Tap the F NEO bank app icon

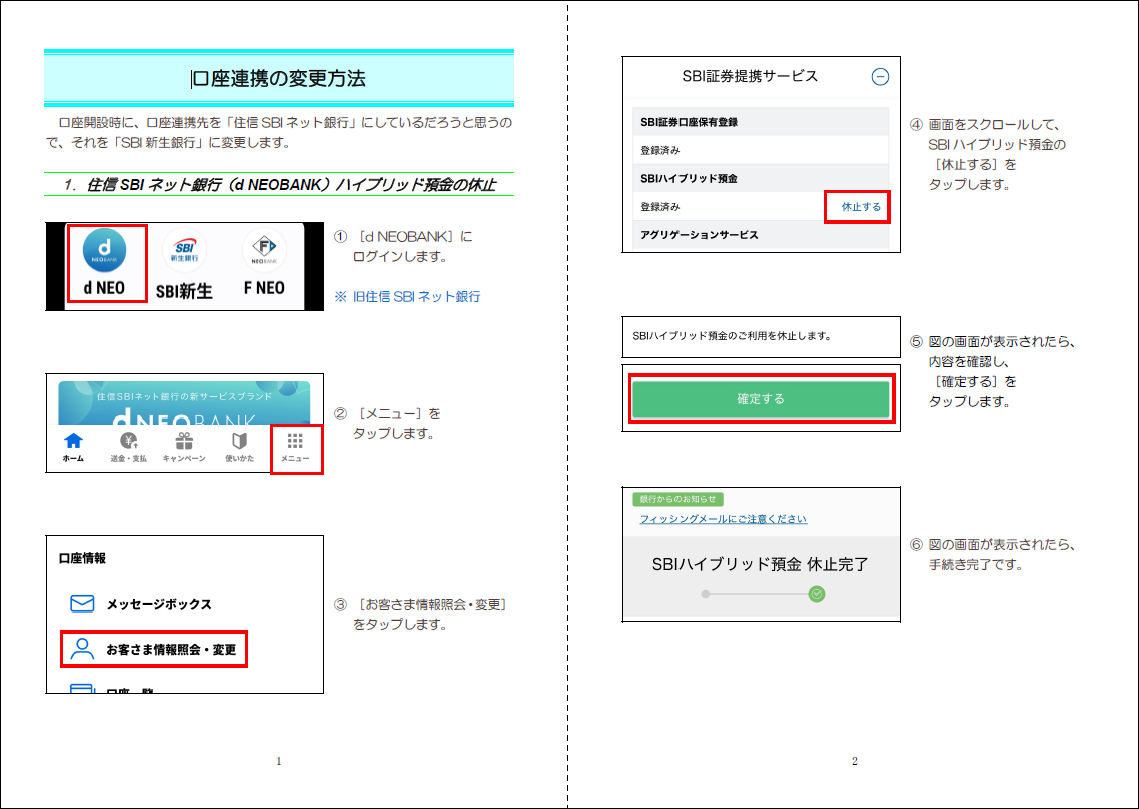(x=264, y=251)
